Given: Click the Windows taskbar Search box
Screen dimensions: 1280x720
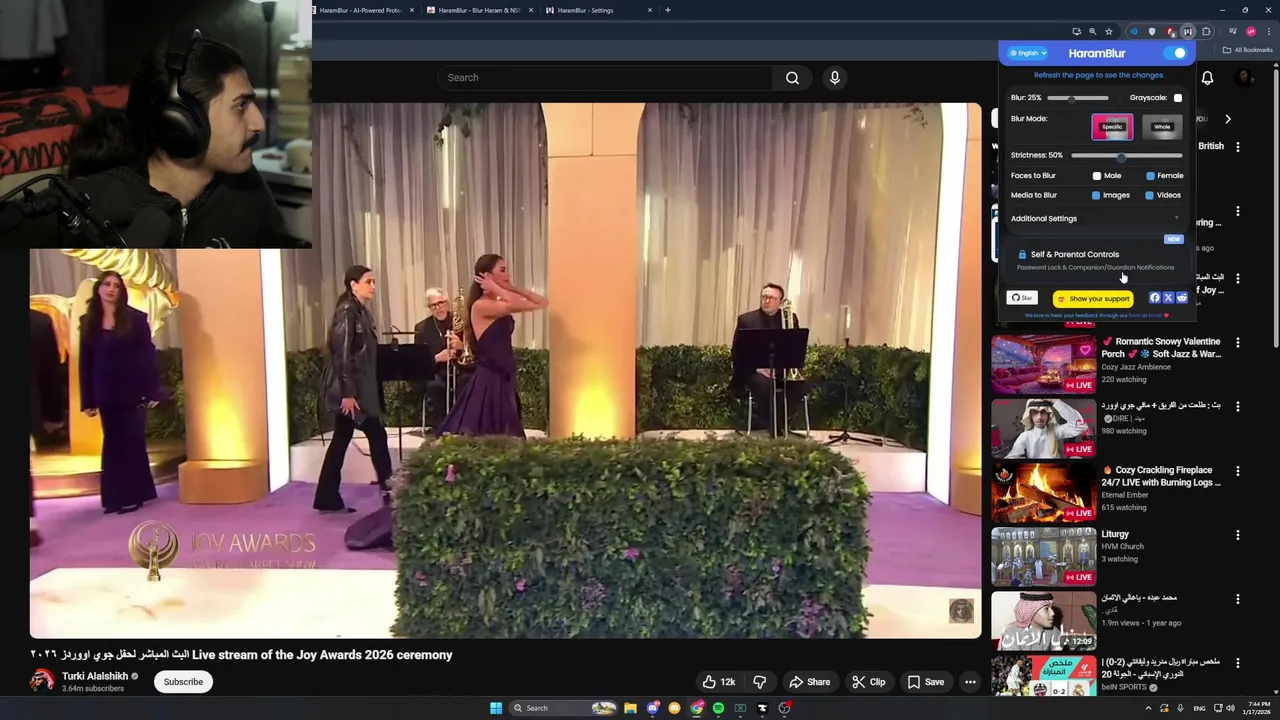Looking at the screenshot, I should 562,708.
